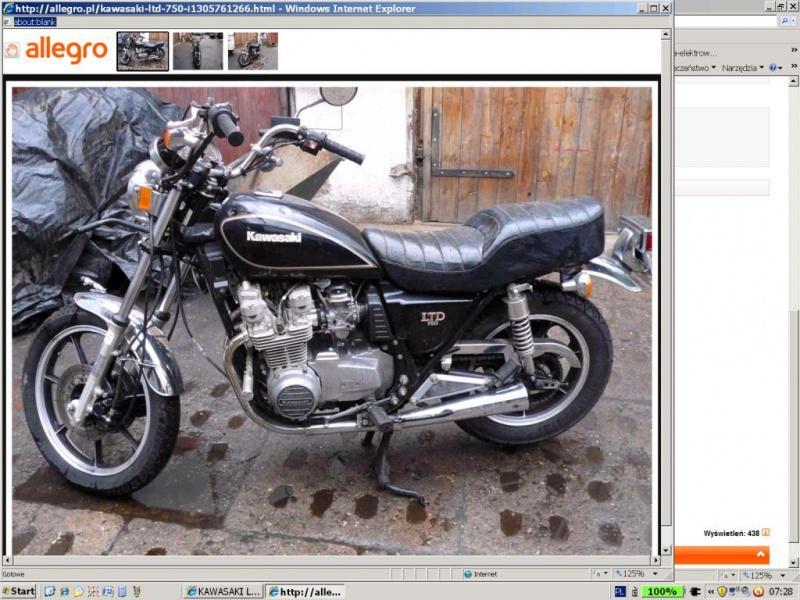This screenshot has width=800, height=600.
Task: Click the right arrow of popup horizontal scrollbar
Action: coord(656,560)
